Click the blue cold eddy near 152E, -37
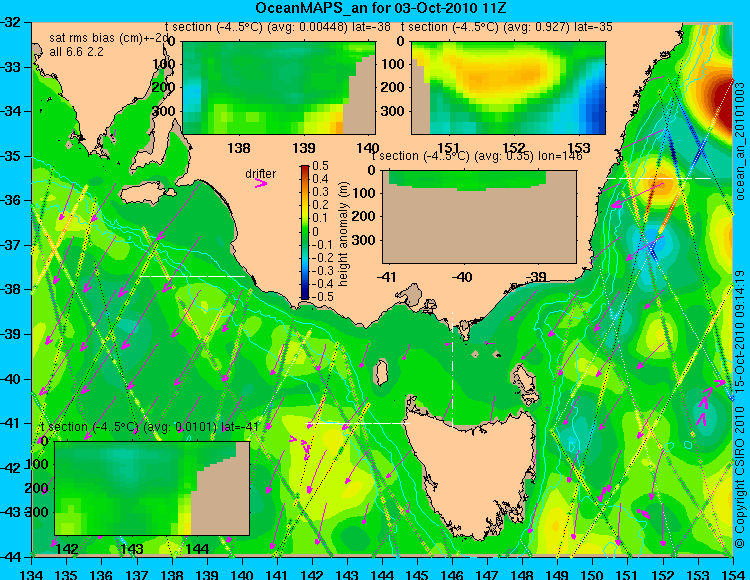The height and width of the screenshot is (580, 750). 653,239
